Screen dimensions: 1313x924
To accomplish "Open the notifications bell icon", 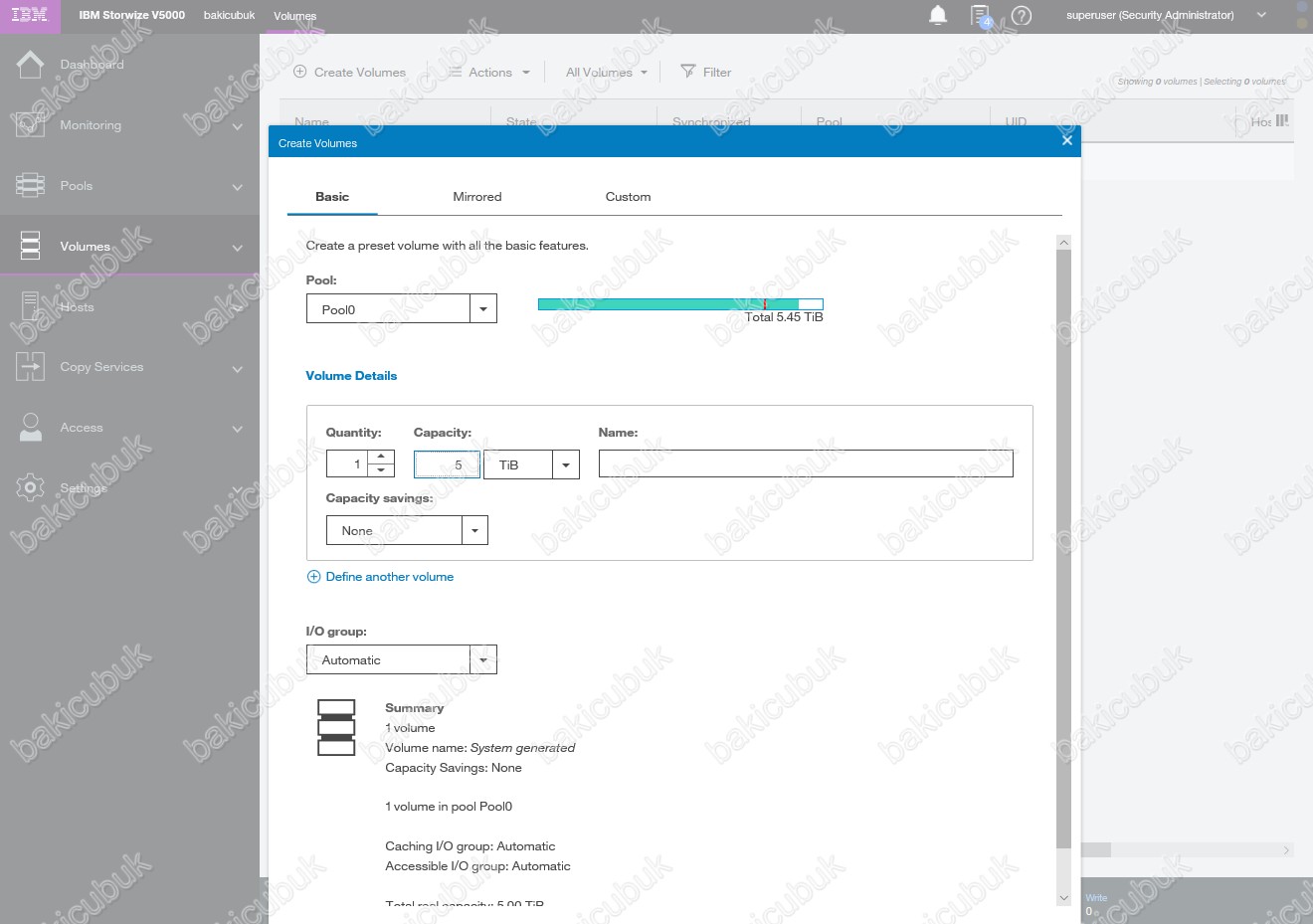I will (938, 15).
